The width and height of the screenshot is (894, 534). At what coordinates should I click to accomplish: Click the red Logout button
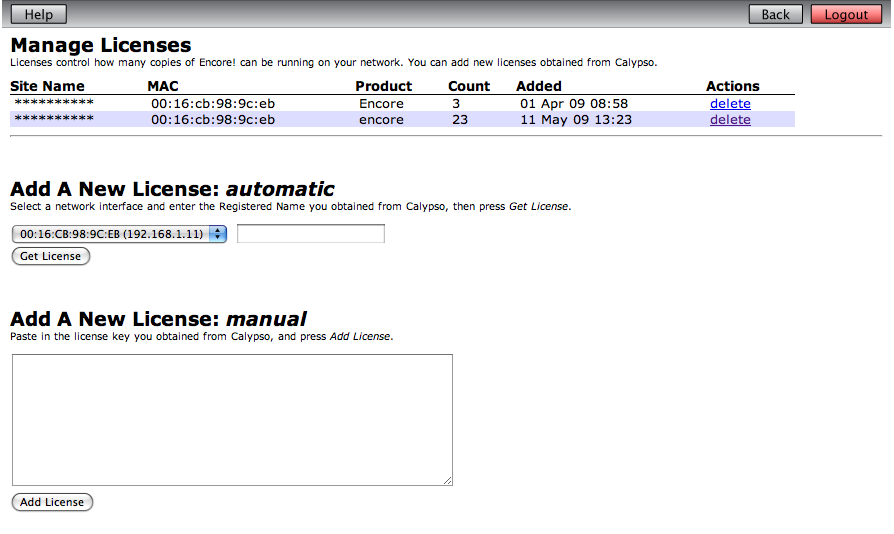[x=846, y=14]
